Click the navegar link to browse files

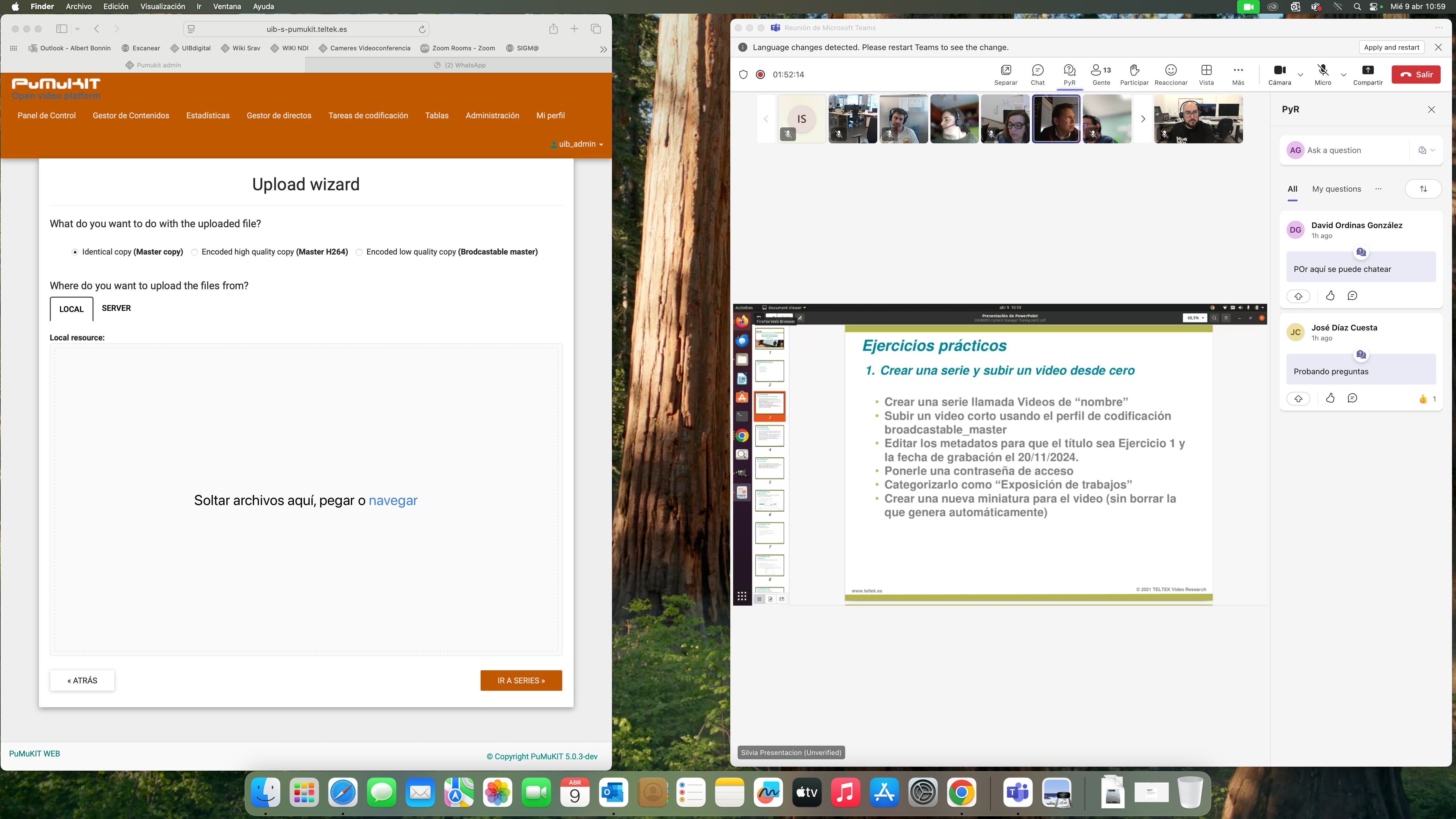[392, 500]
